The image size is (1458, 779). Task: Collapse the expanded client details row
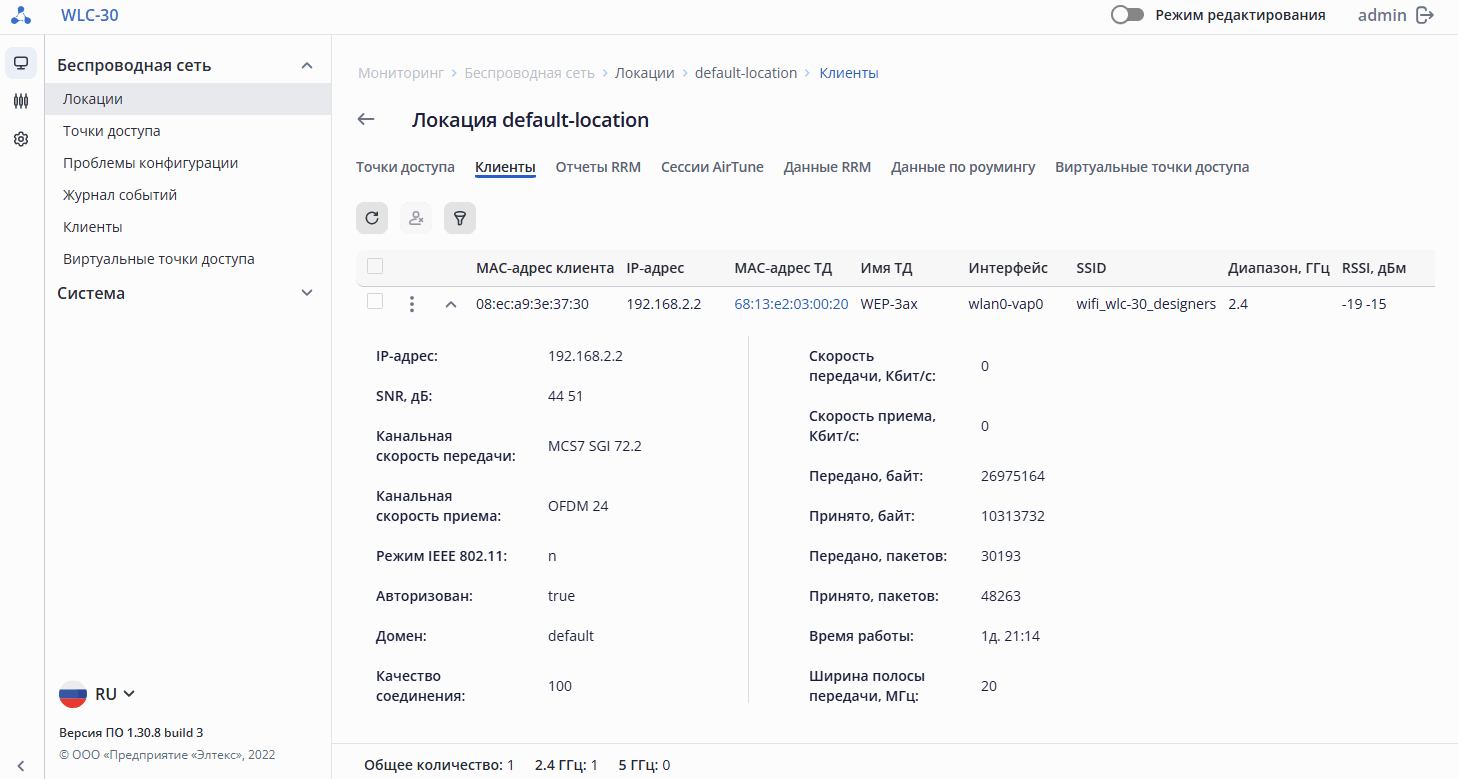pos(451,304)
